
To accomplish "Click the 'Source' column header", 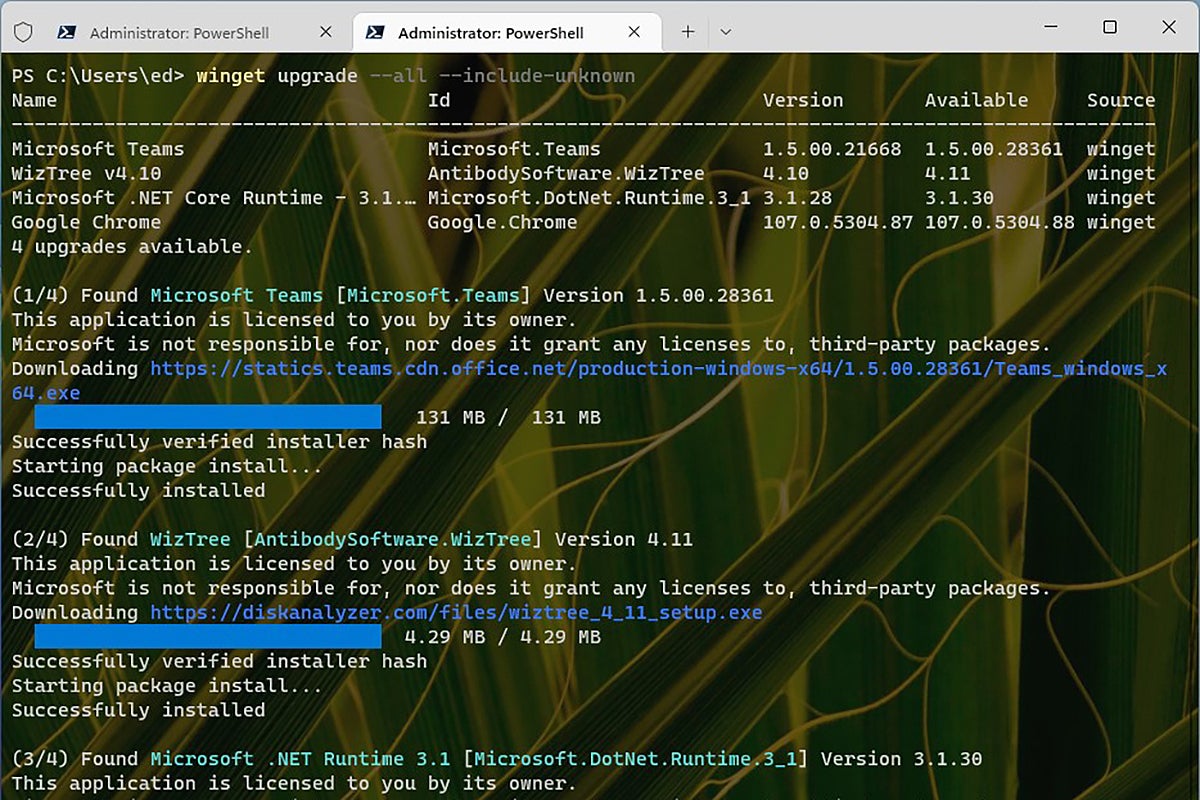I will click(1121, 100).
